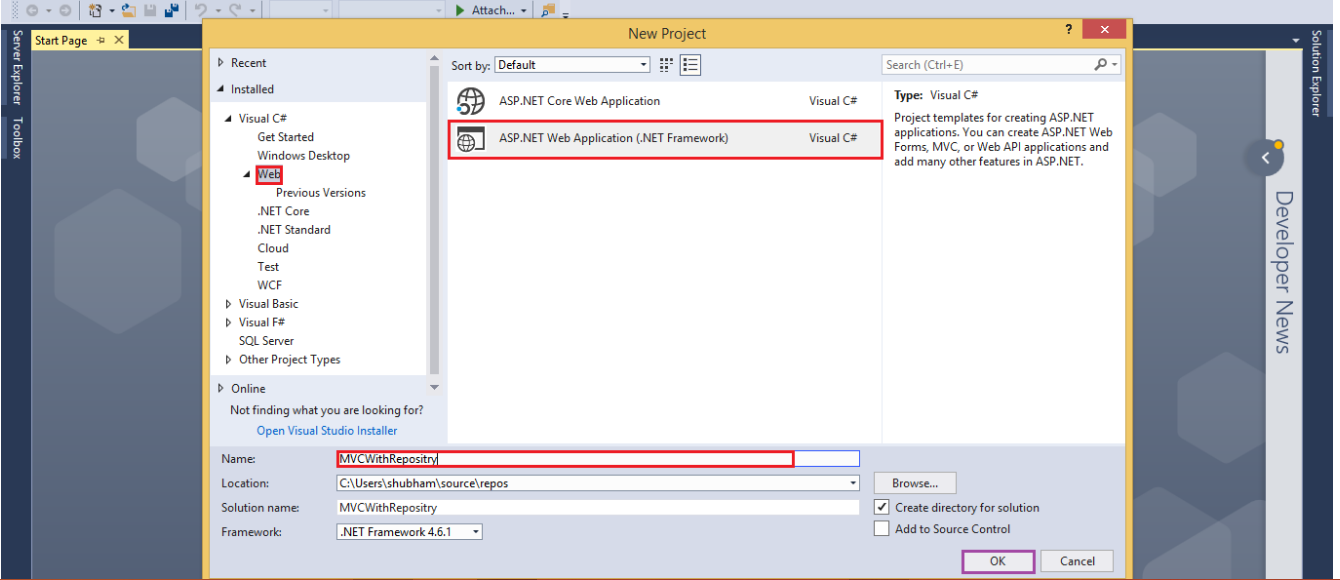This screenshot has height=580, width=1340.
Task: Open the Solution Explorer side tab
Action: pyautogui.click(x=1316, y=73)
